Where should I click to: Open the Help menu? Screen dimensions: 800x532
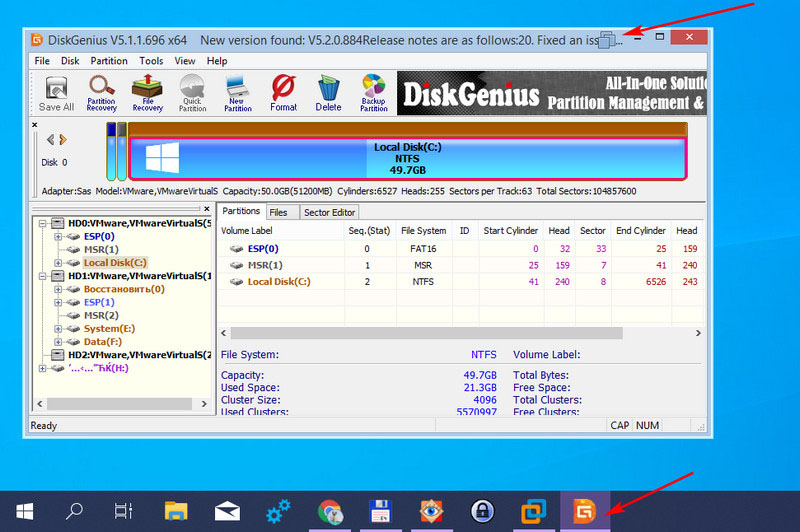217,61
